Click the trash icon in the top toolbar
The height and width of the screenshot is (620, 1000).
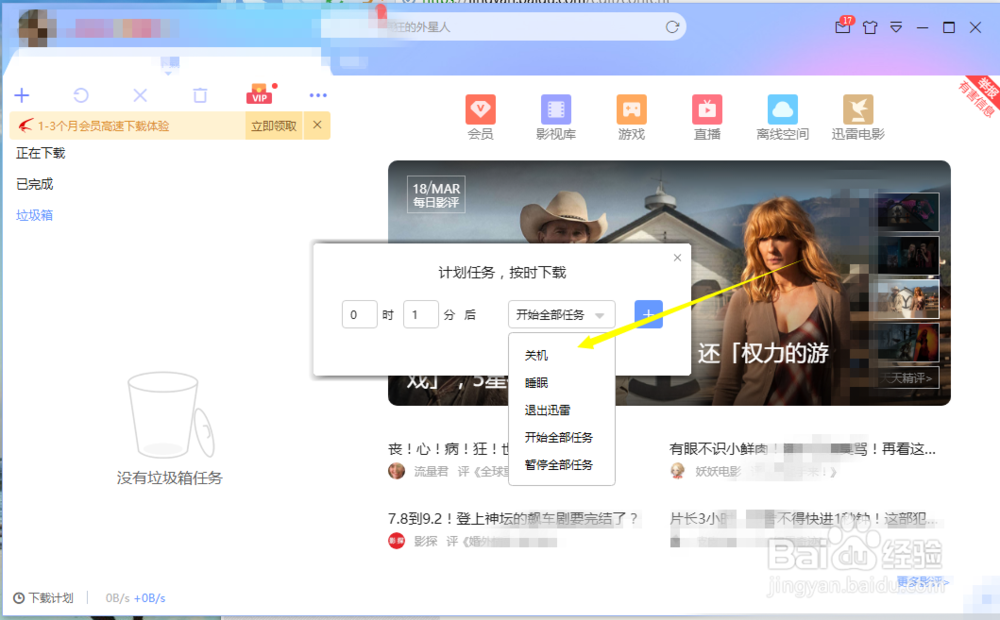199,95
